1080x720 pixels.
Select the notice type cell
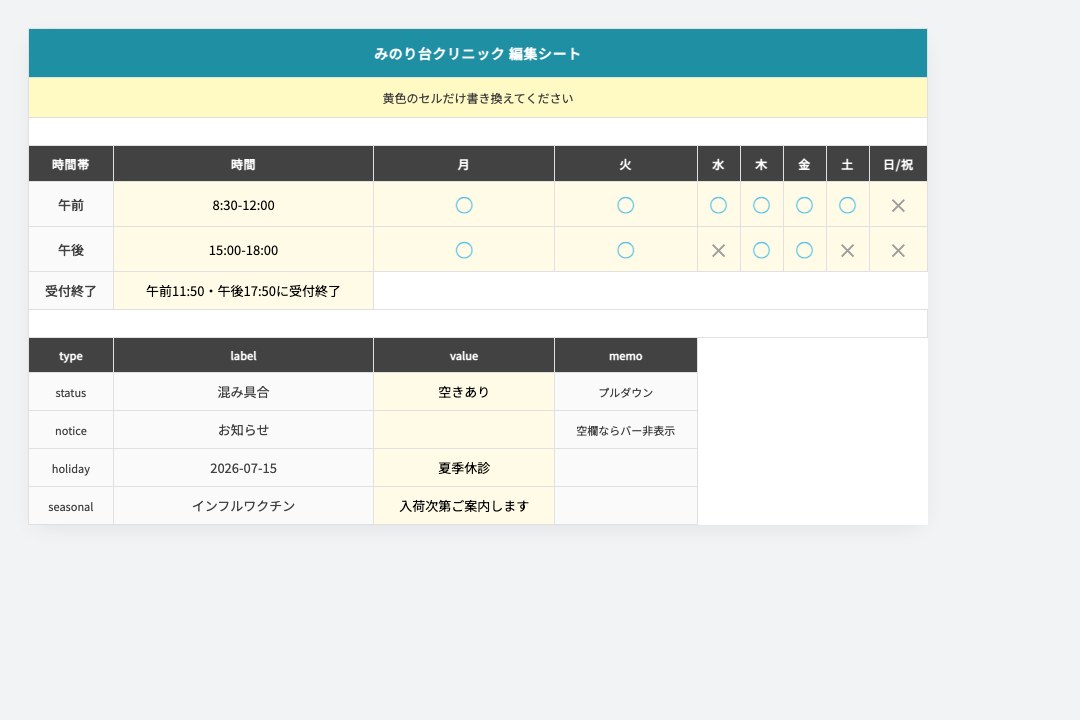71,430
